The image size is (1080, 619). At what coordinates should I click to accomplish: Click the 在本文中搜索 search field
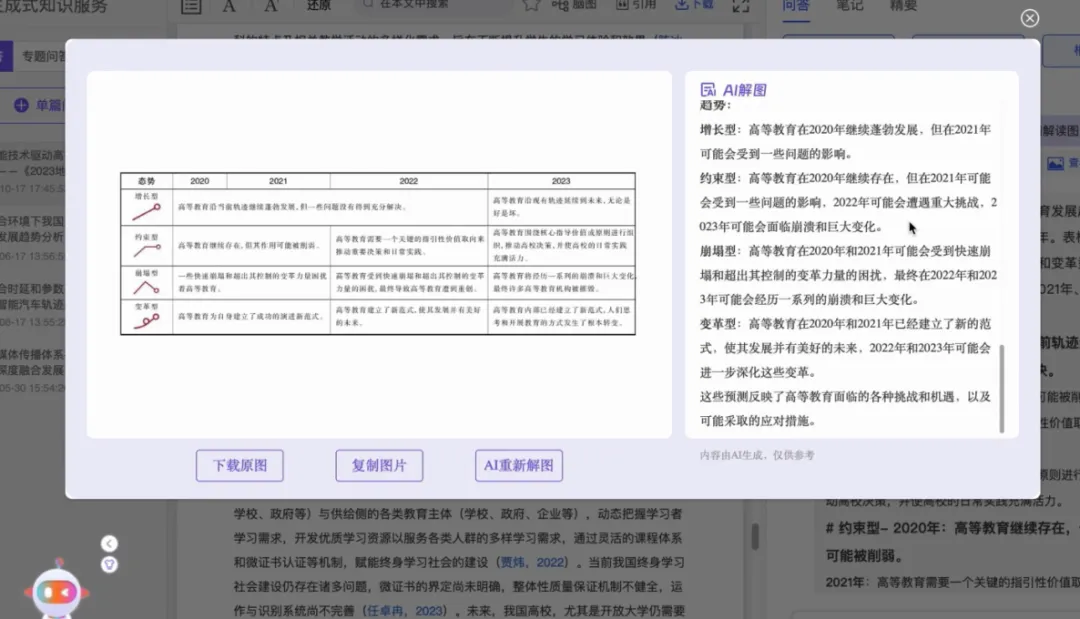coord(434,5)
